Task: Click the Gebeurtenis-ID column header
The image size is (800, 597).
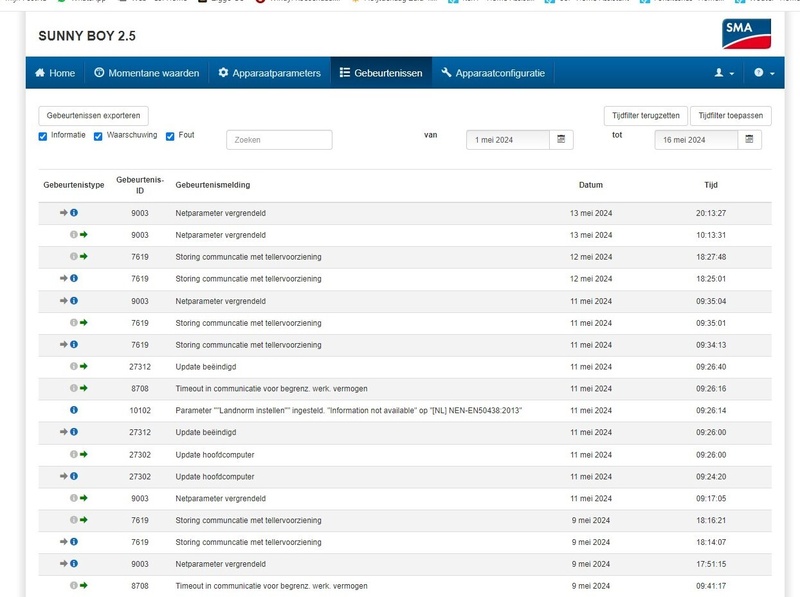Action: click(140, 185)
